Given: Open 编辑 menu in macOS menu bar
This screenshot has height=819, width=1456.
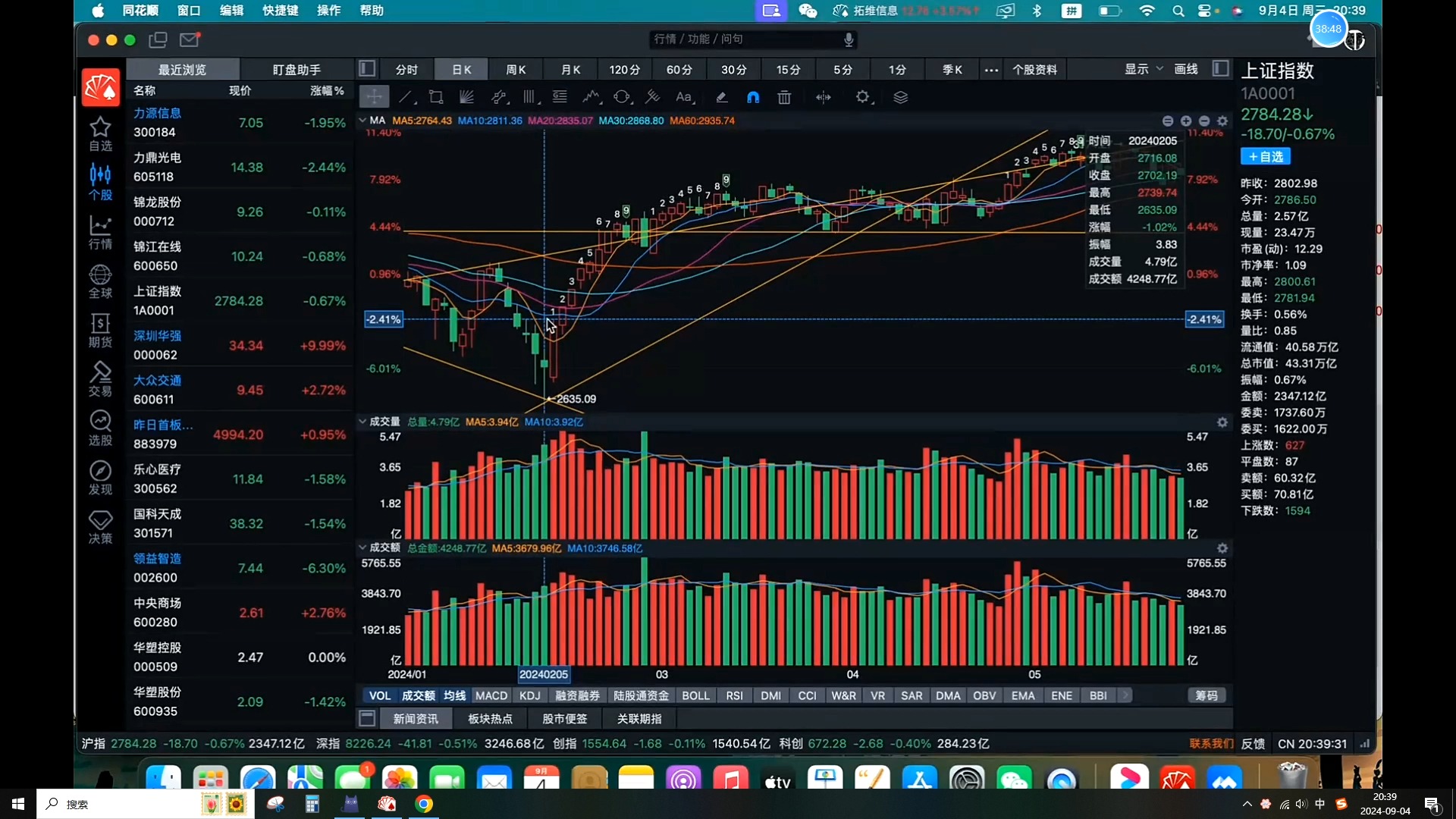Looking at the screenshot, I should (x=232, y=11).
